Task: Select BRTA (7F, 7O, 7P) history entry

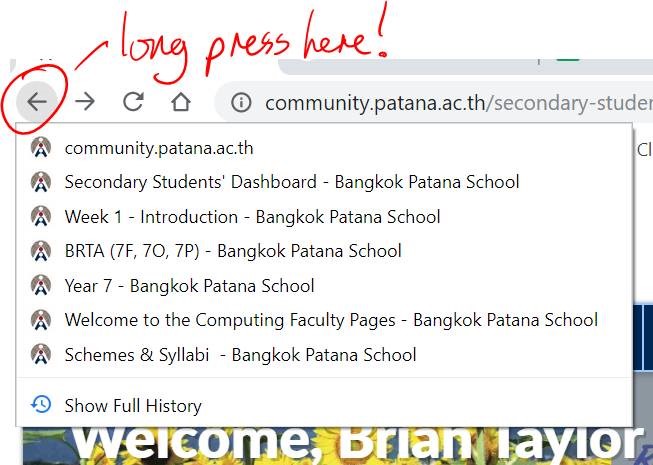Action: point(324,251)
